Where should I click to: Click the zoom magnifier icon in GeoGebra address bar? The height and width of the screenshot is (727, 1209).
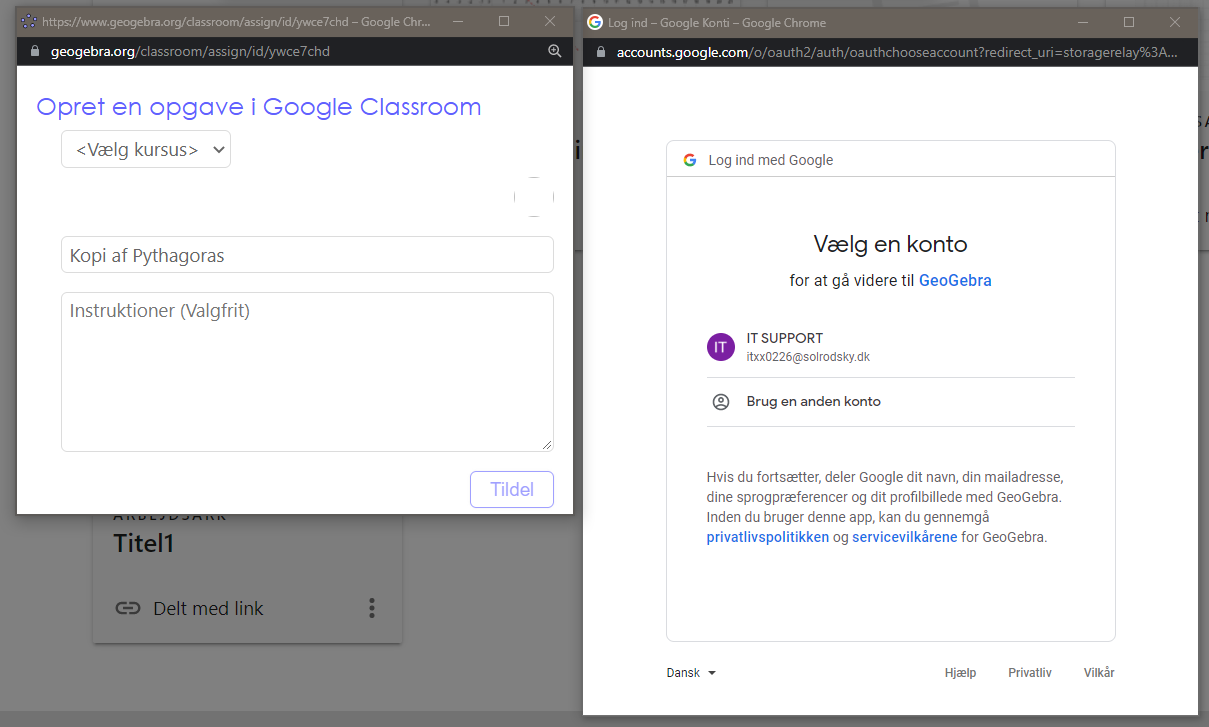(554, 51)
